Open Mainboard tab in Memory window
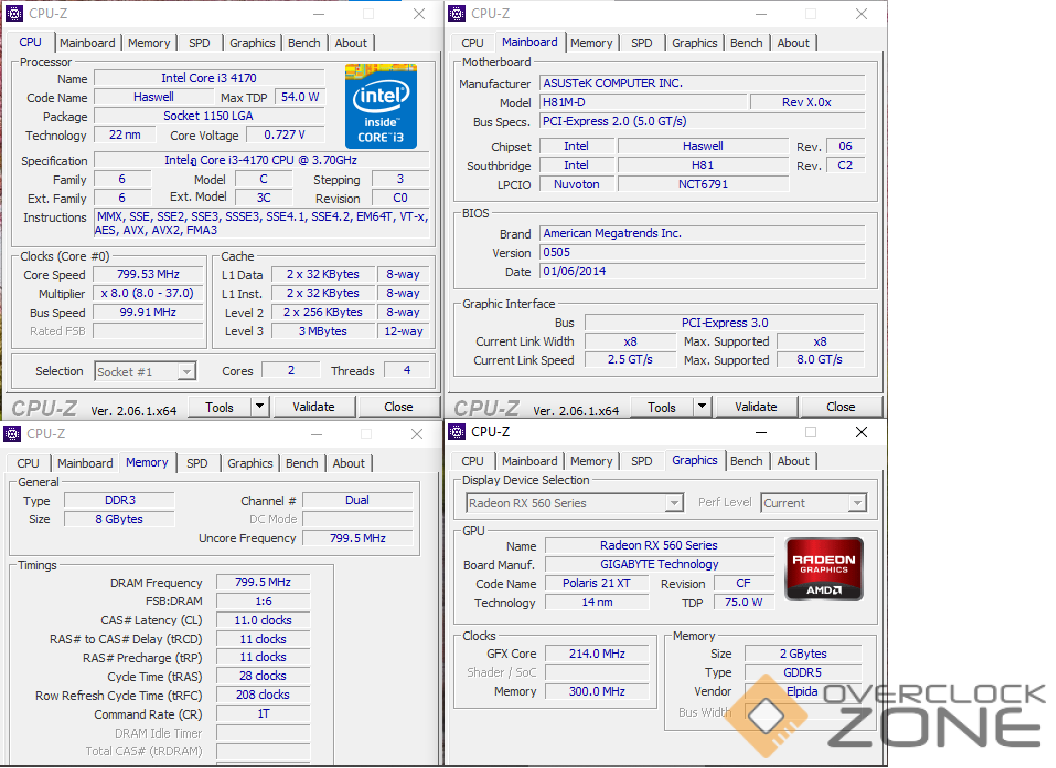Screen dimensions: 1056x768 pyautogui.click(x=85, y=463)
